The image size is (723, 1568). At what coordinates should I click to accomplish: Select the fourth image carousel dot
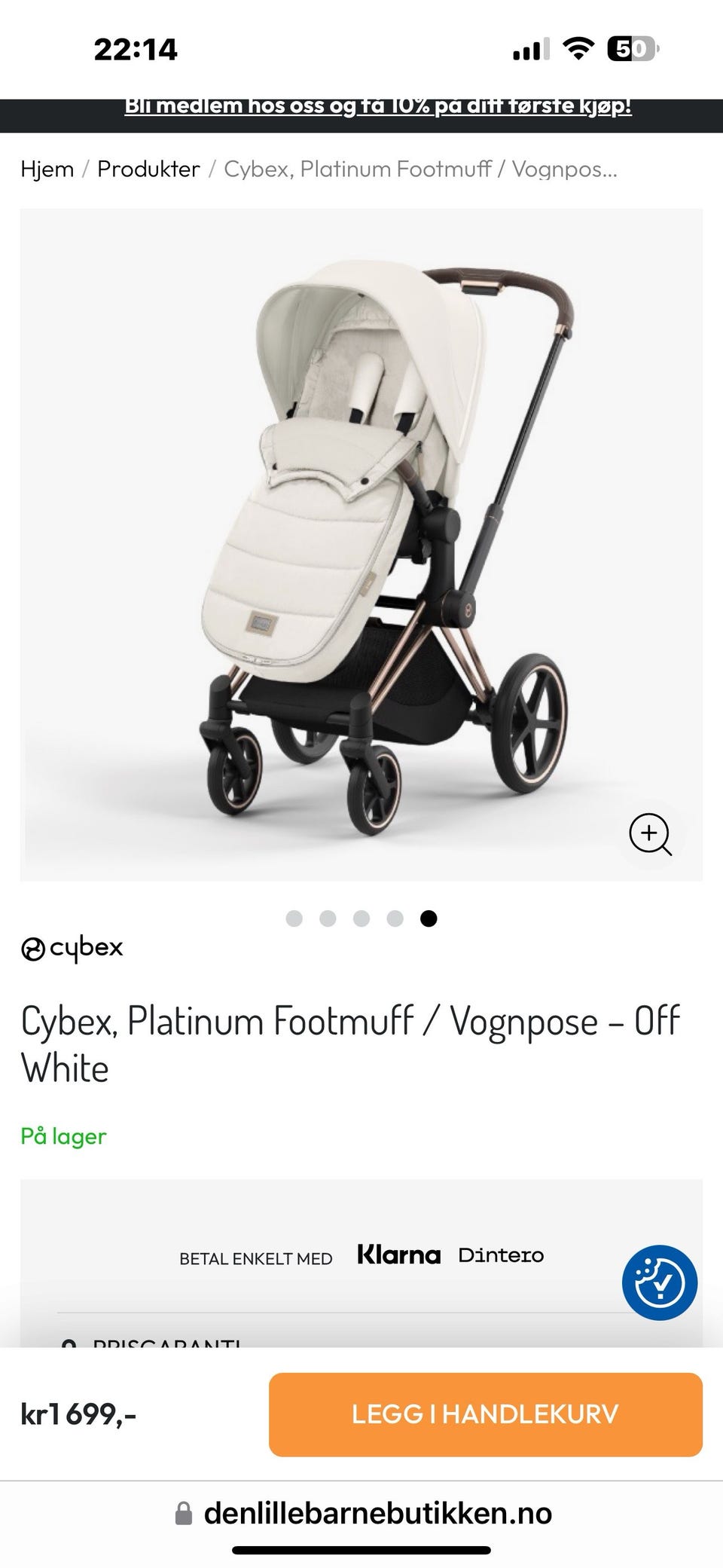(x=395, y=918)
